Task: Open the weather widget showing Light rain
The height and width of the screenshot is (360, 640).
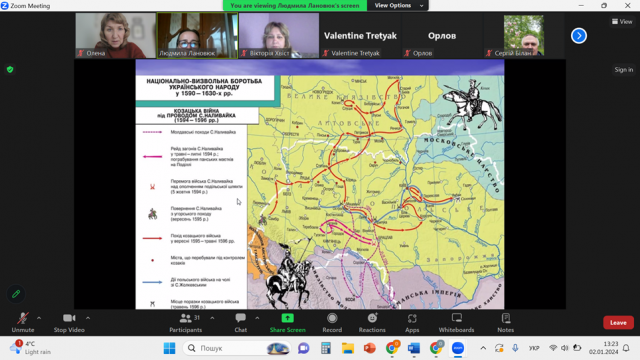Action: pyautogui.click(x=31, y=348)
